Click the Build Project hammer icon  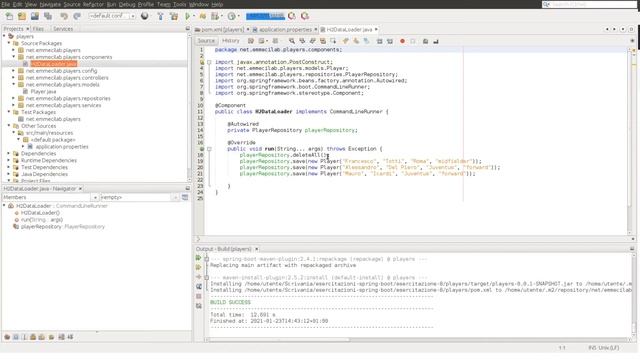click(160, 16)
